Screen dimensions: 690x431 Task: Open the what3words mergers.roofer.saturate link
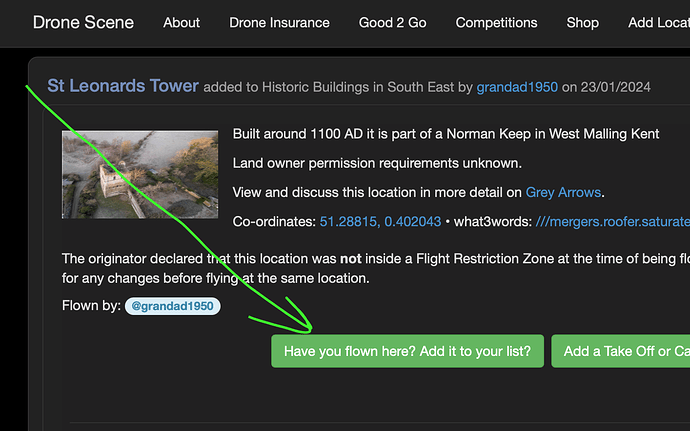(x=612, y=221)
